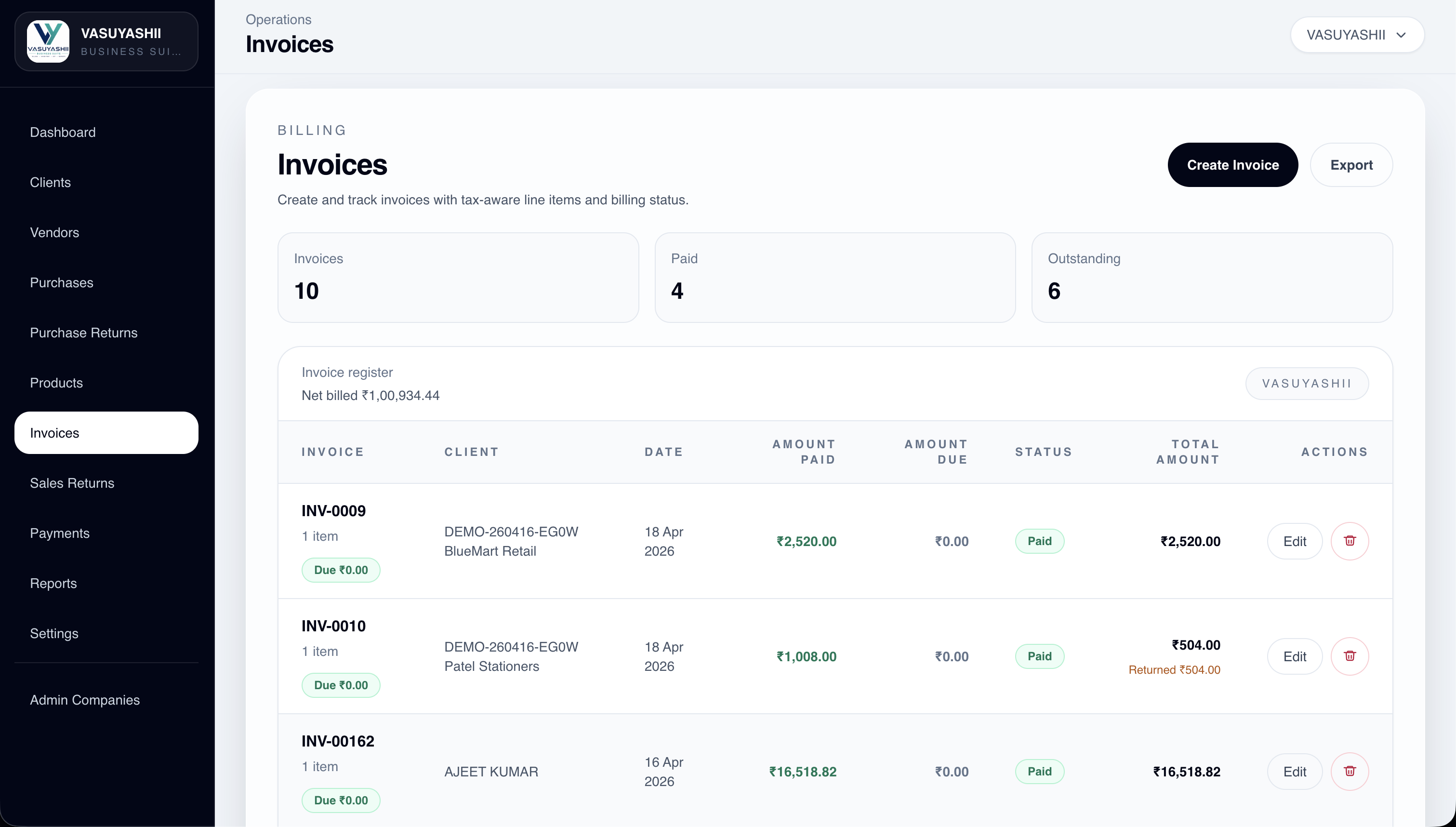The width and height of the screenshot is (1456, 827).
Task: Delete invoice INV-0009 with trash icon
Action: coord(1350,541)
